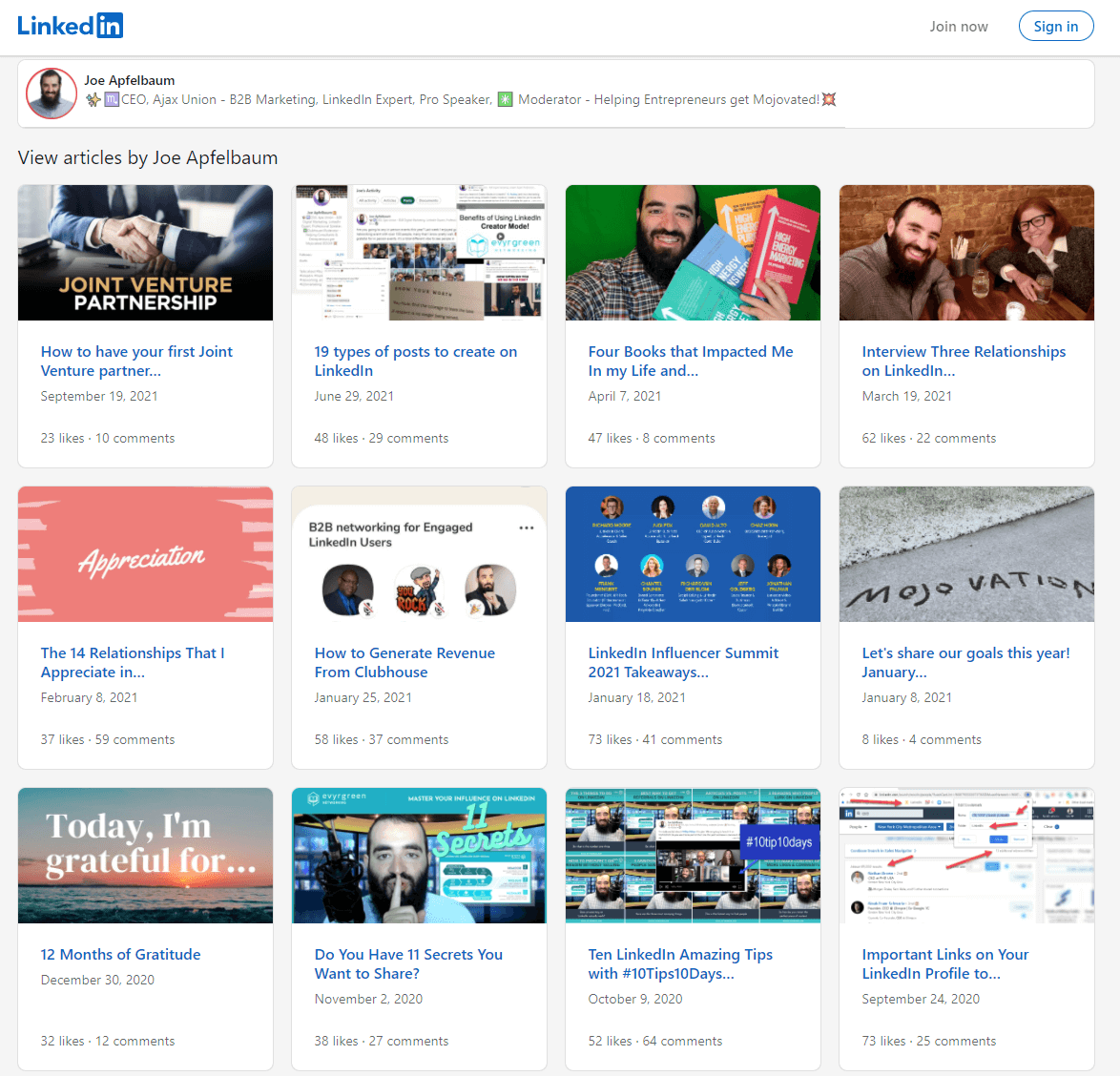Open 'LinkedIn Influencer Summit 2021 Takeaways' article
The height and width of the screenshot is (1076, 1120).
tap(684, 663)
